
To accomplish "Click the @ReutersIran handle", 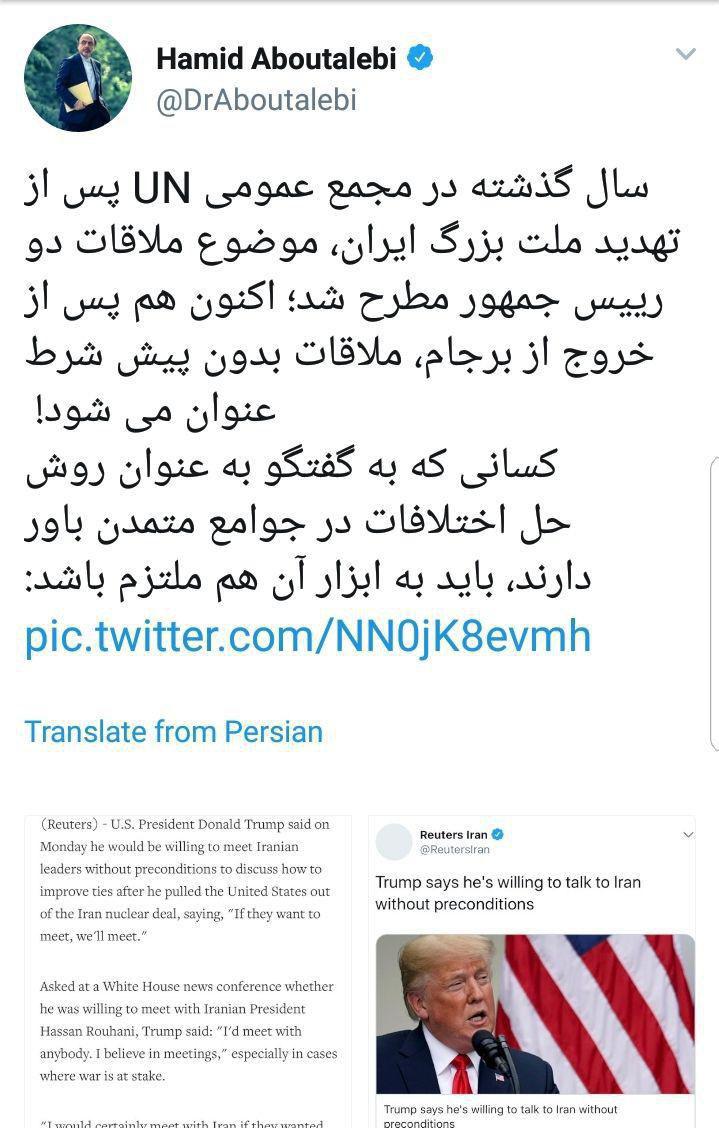I will point(454,850).
